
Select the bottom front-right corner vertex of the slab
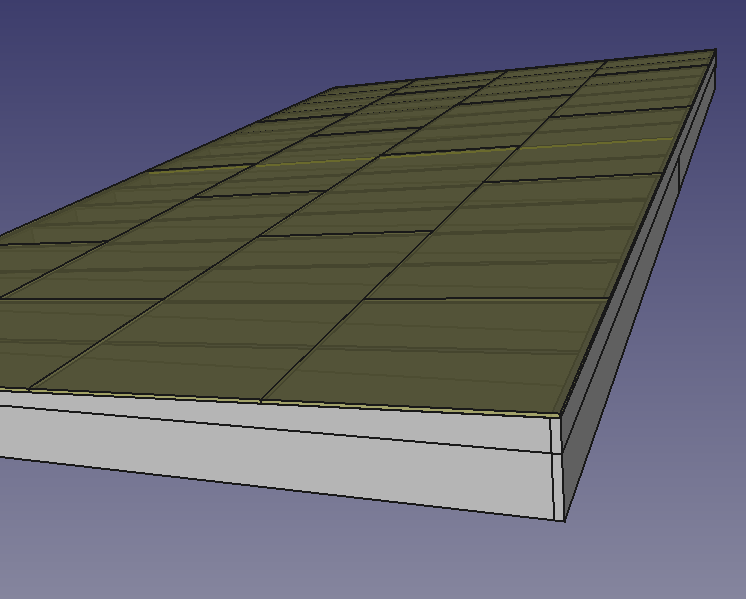point(565,521)
